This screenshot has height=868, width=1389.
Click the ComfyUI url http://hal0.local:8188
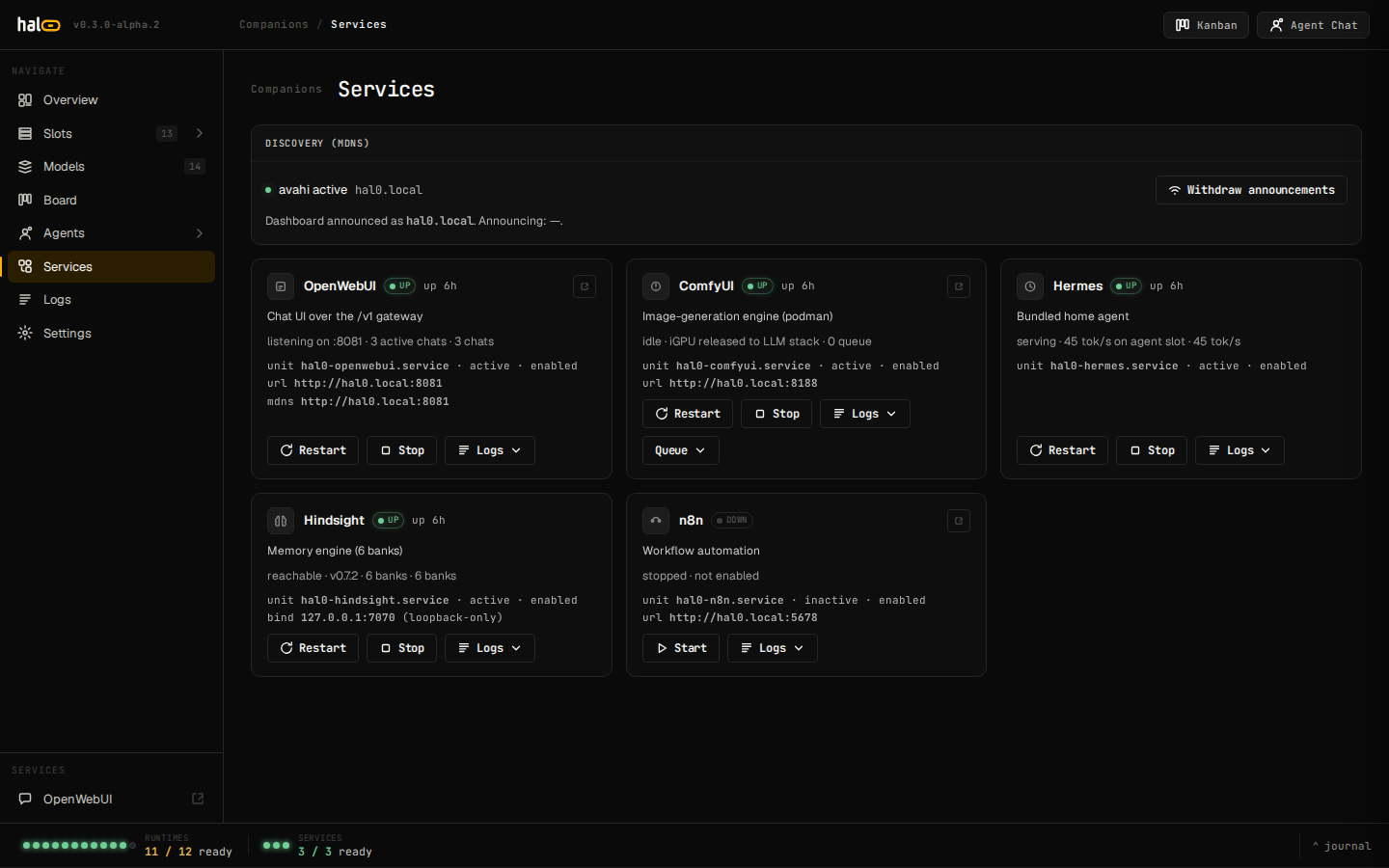[744, 384]
